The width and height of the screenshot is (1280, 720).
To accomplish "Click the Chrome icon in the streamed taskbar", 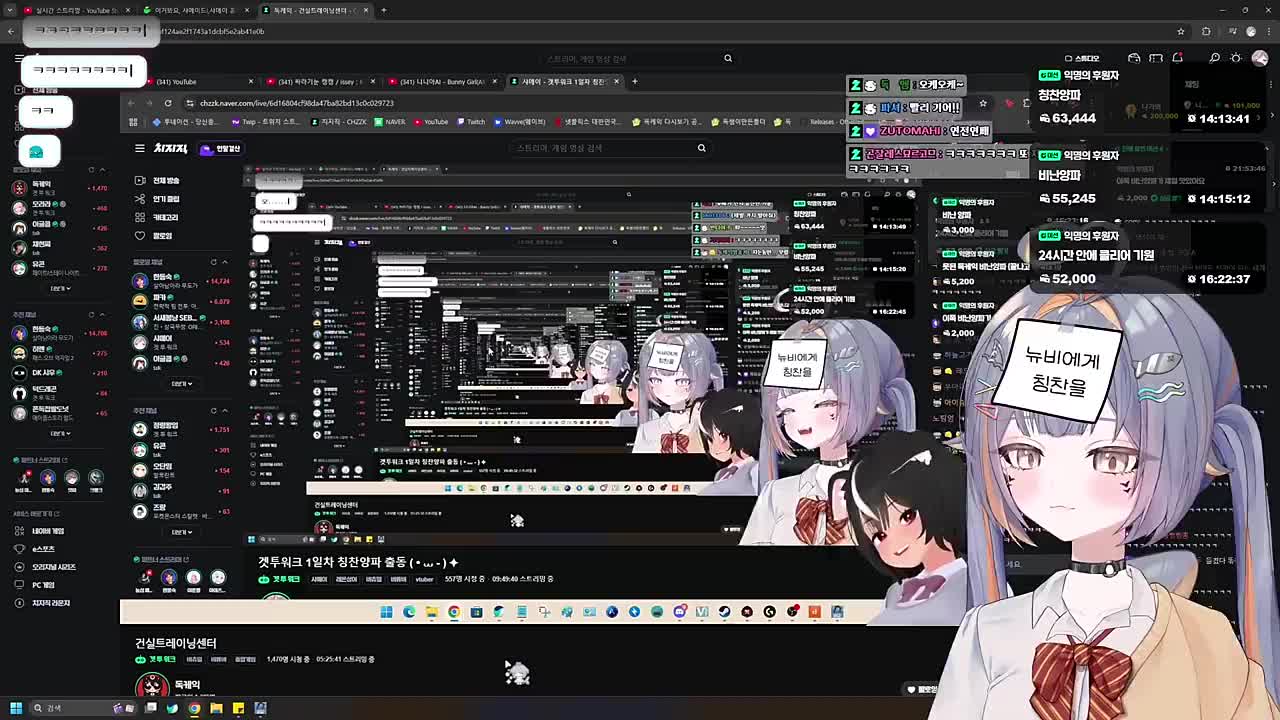I will coord(454,612).
